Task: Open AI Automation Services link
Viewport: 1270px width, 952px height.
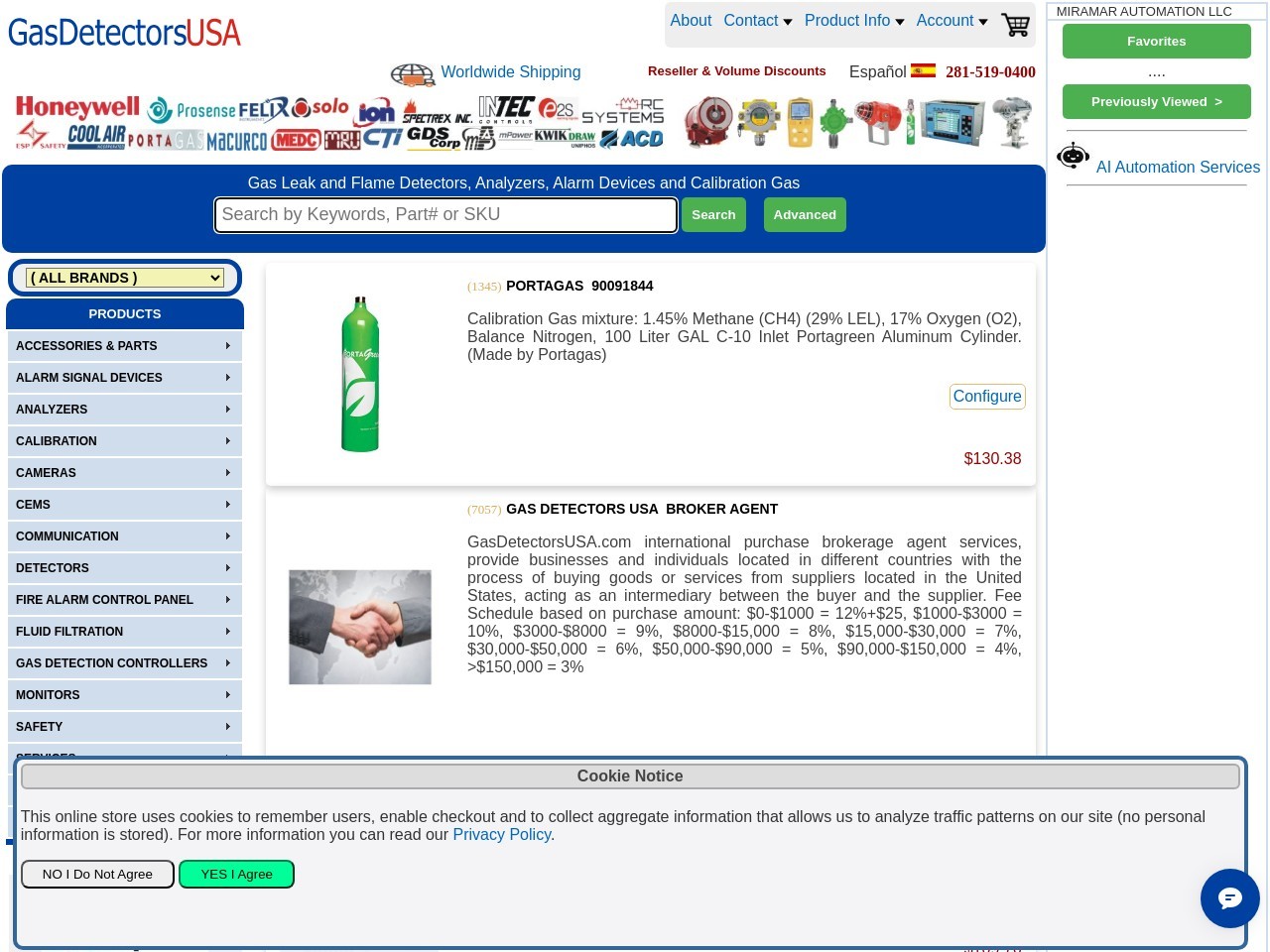Action: tap(1178, 168)
